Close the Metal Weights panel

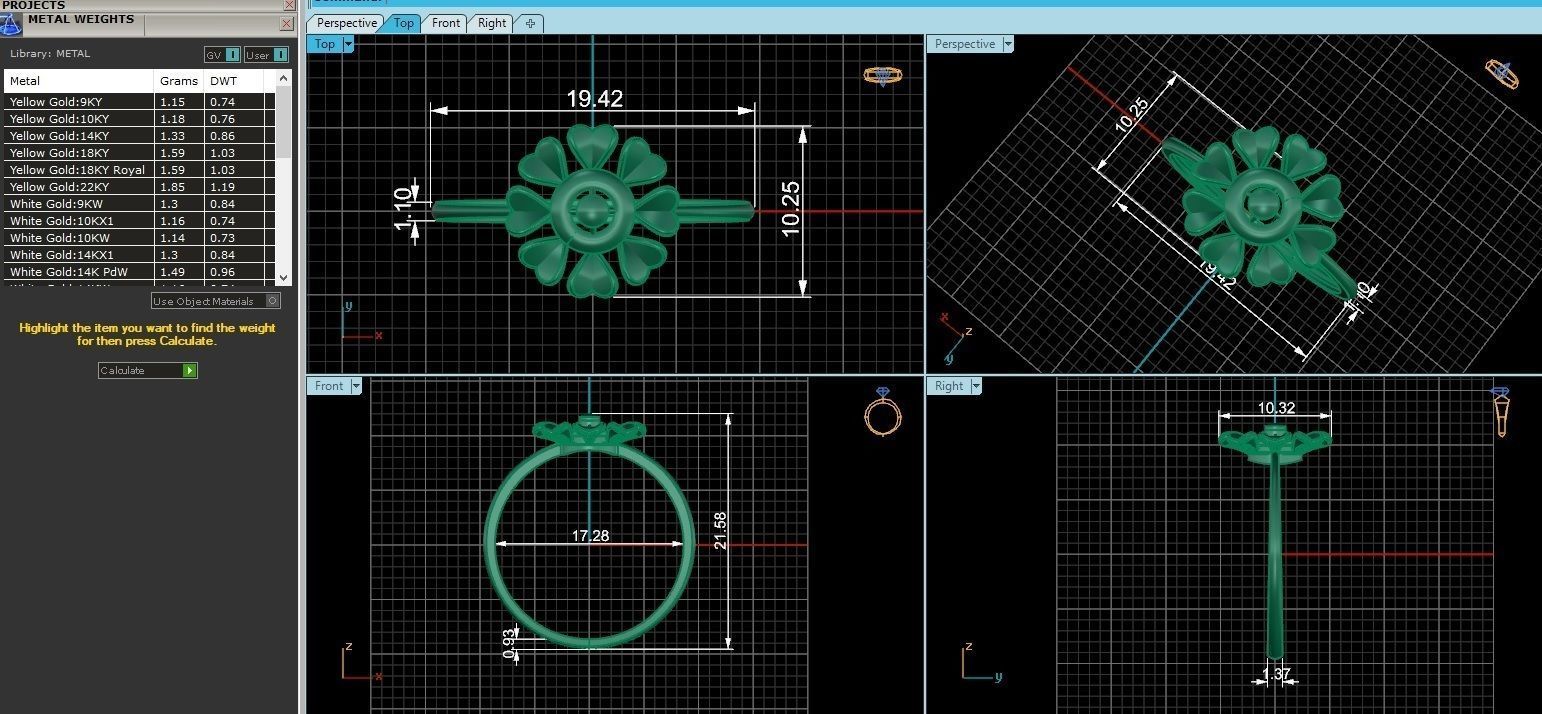tap(287, 23)
